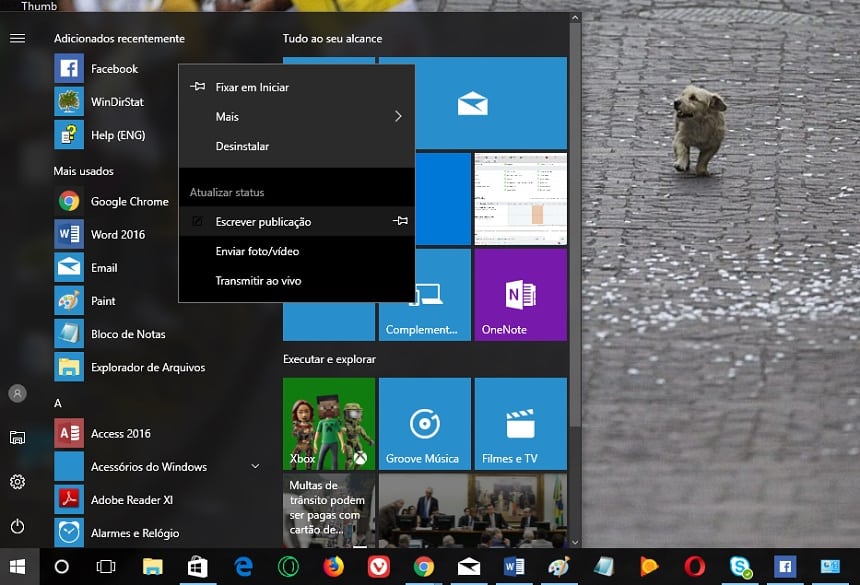Image resolution: width=860 pixels, height=585 pixels.
Task: Open the Xbox tile
Action: coord(329,424)
